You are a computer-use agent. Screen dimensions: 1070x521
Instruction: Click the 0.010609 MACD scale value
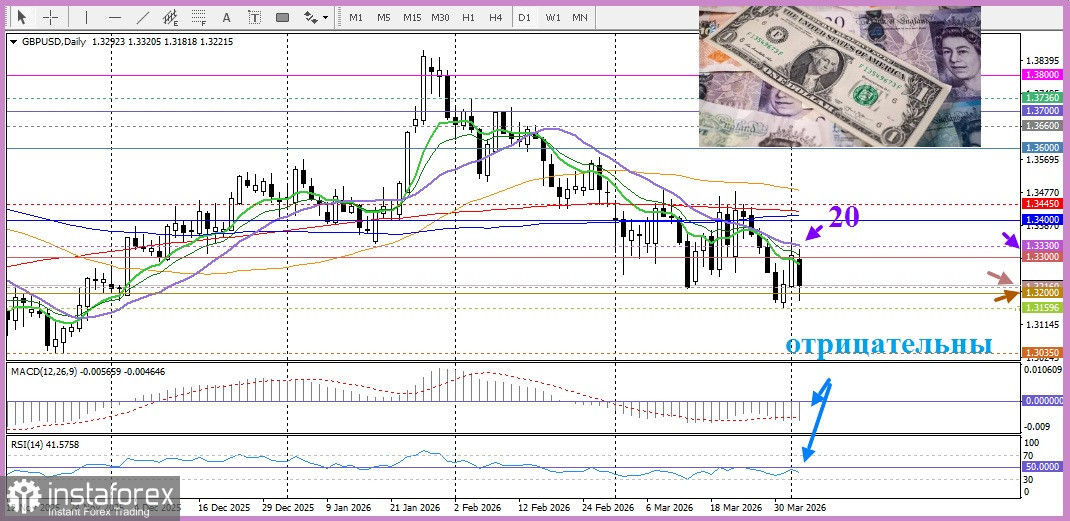pos(1041,369)
